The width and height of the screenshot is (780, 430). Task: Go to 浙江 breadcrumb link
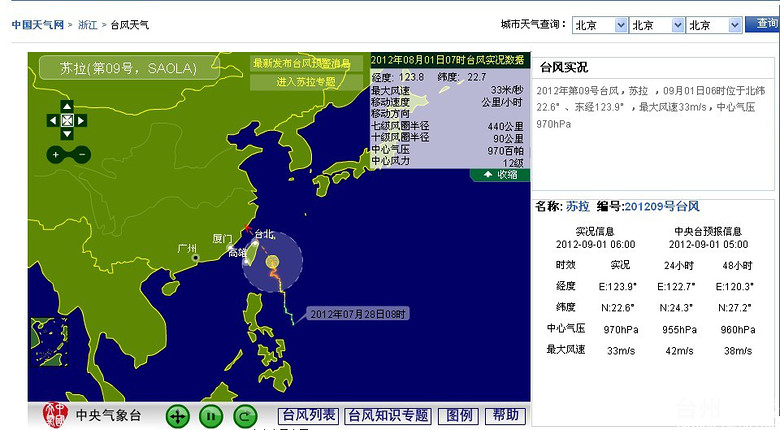click(x=88, y=25)
